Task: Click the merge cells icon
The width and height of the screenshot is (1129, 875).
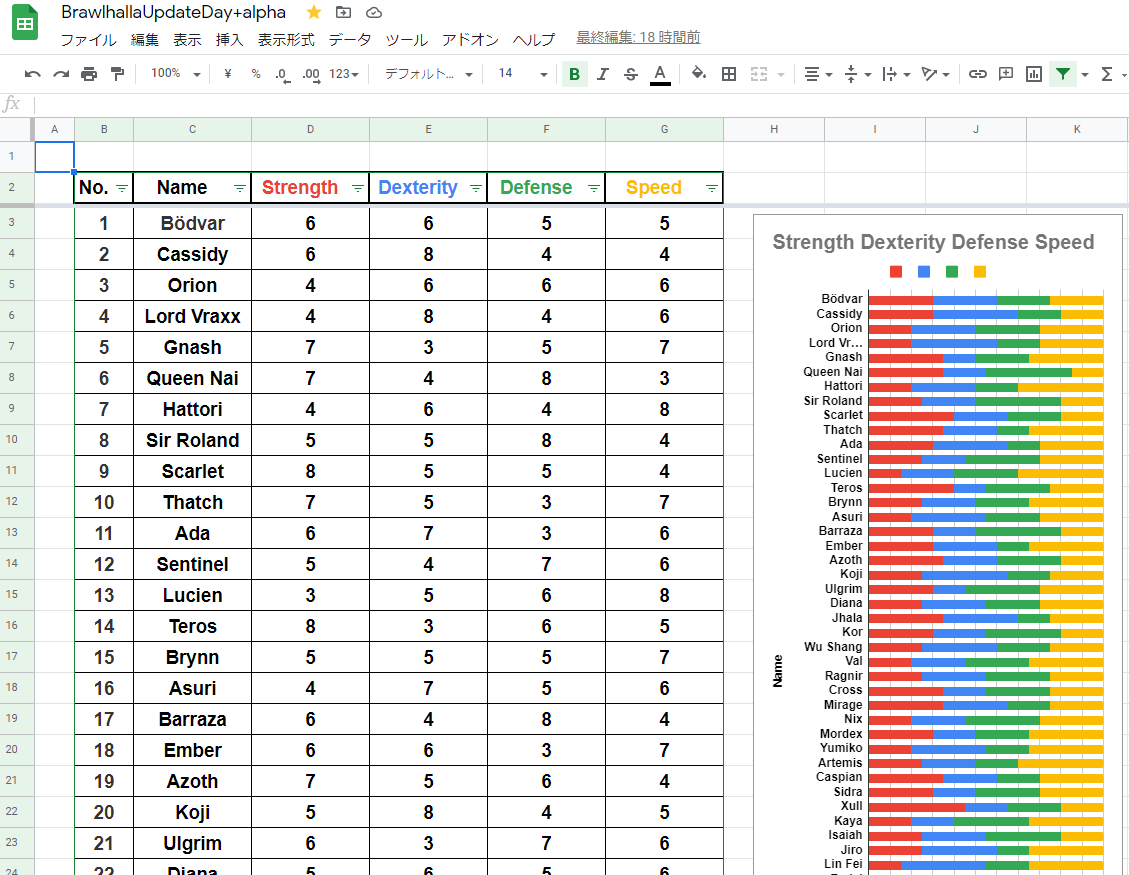Action: point(759,73)
